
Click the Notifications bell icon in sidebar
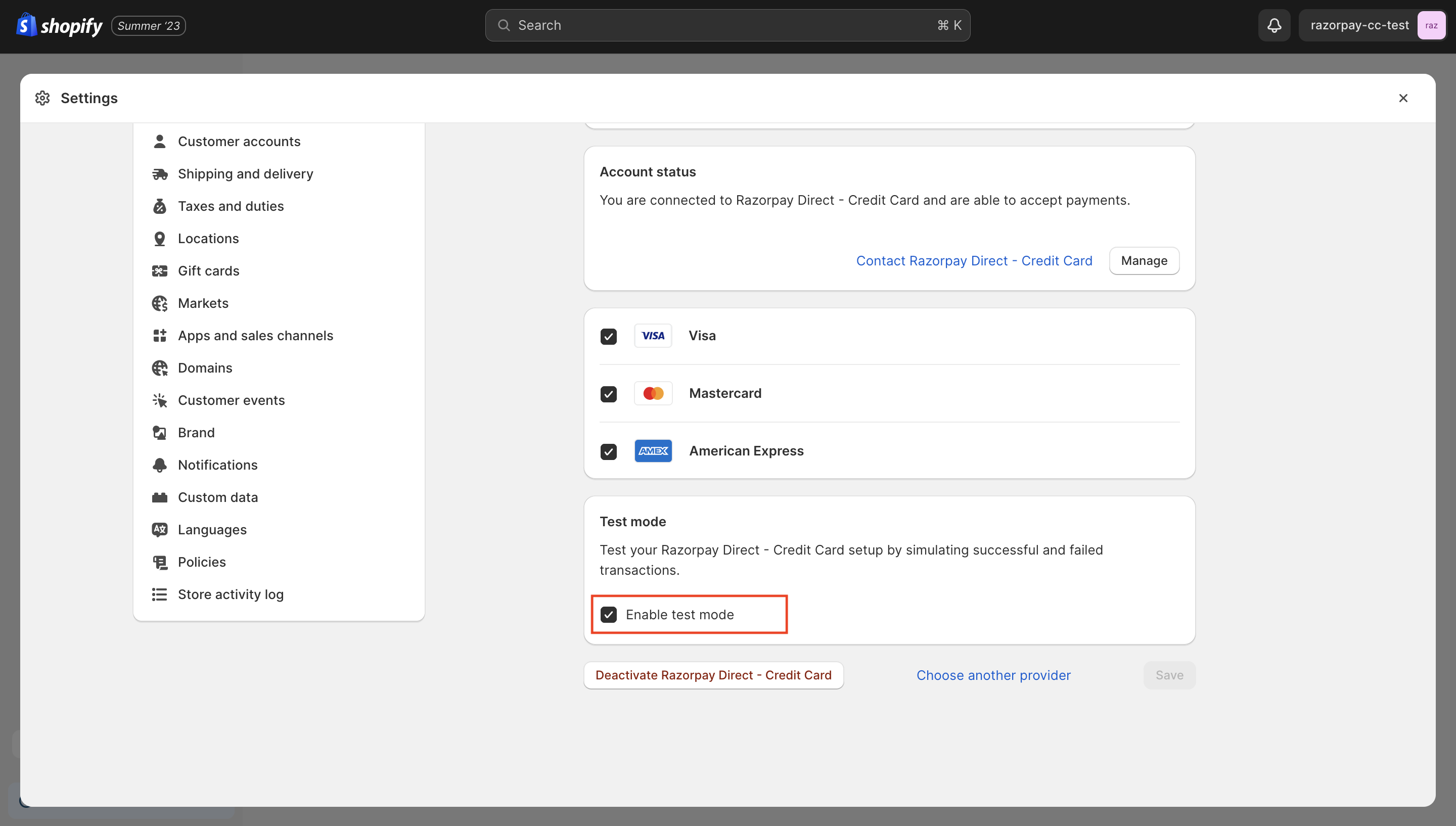(x=159, y=465)
